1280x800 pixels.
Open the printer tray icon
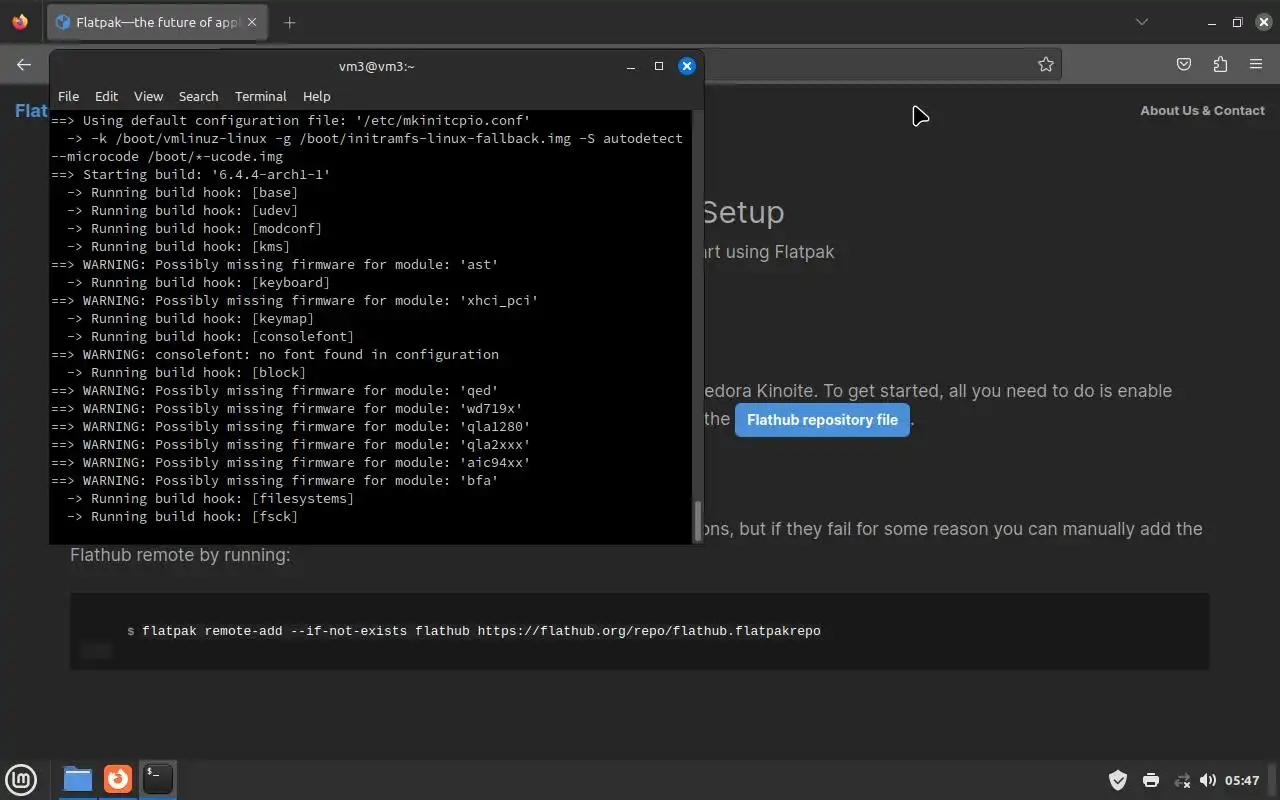[1150, 780]
